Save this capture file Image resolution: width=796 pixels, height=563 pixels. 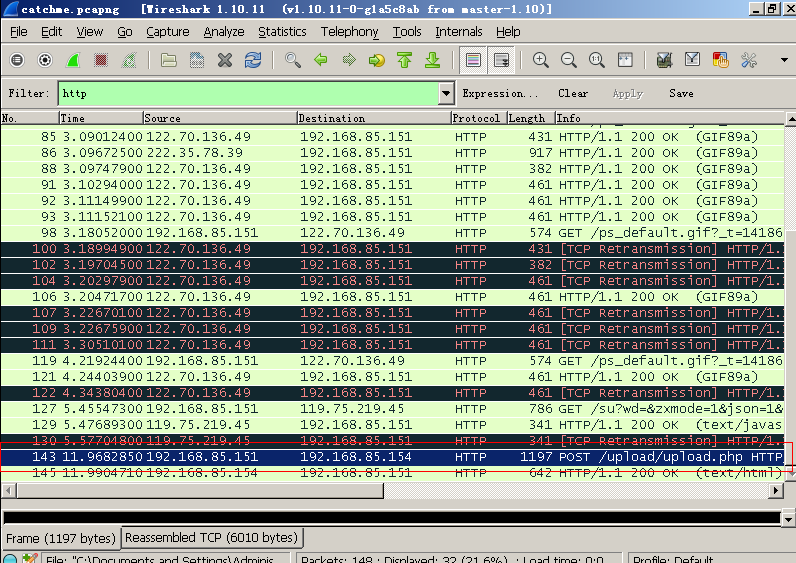(196, 60)
